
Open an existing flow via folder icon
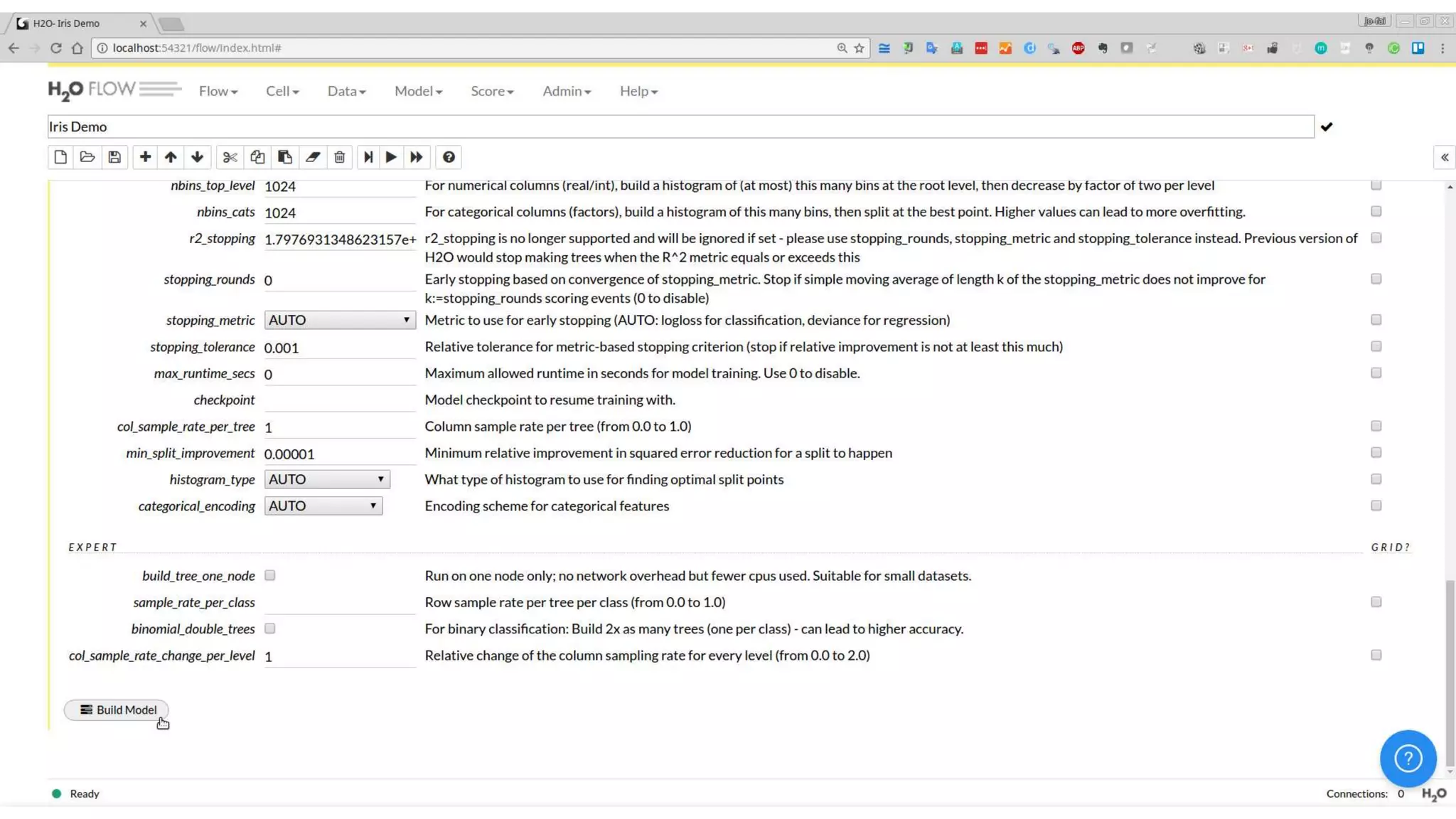pyautogui.click(x=87, y=157)
